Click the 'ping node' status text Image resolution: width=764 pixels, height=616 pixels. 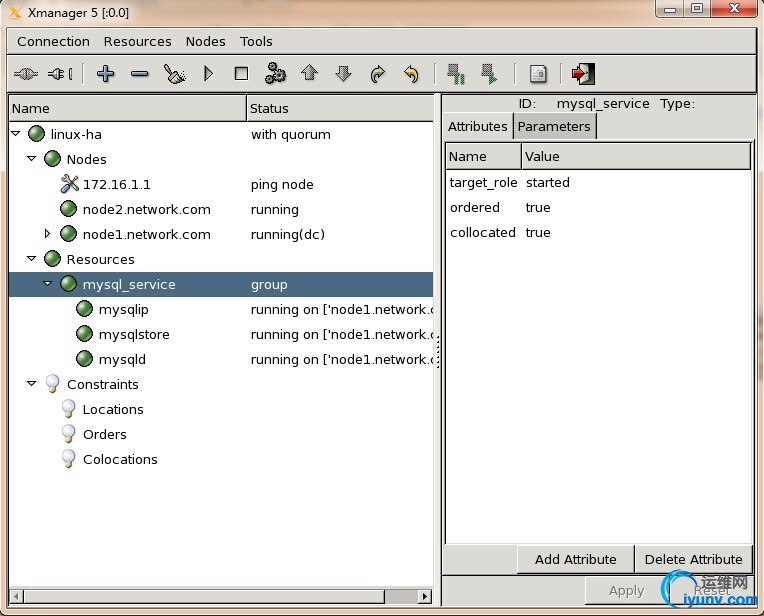pos(282,185)
